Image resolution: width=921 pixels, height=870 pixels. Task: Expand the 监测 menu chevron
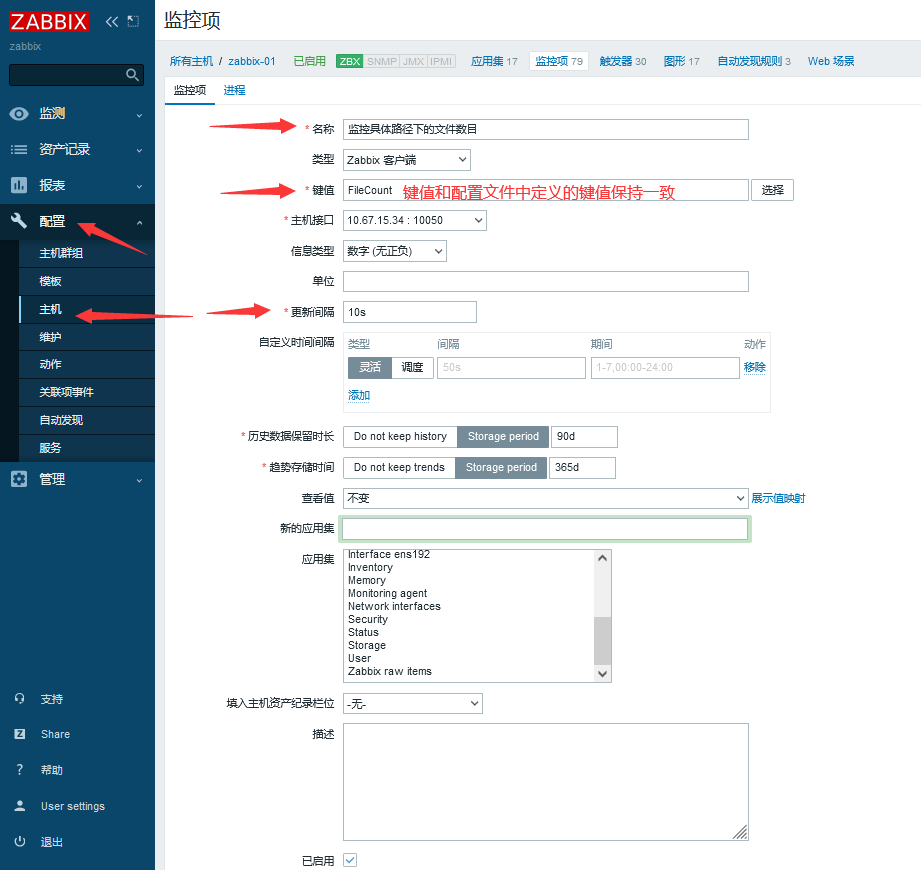click(139, 115)
